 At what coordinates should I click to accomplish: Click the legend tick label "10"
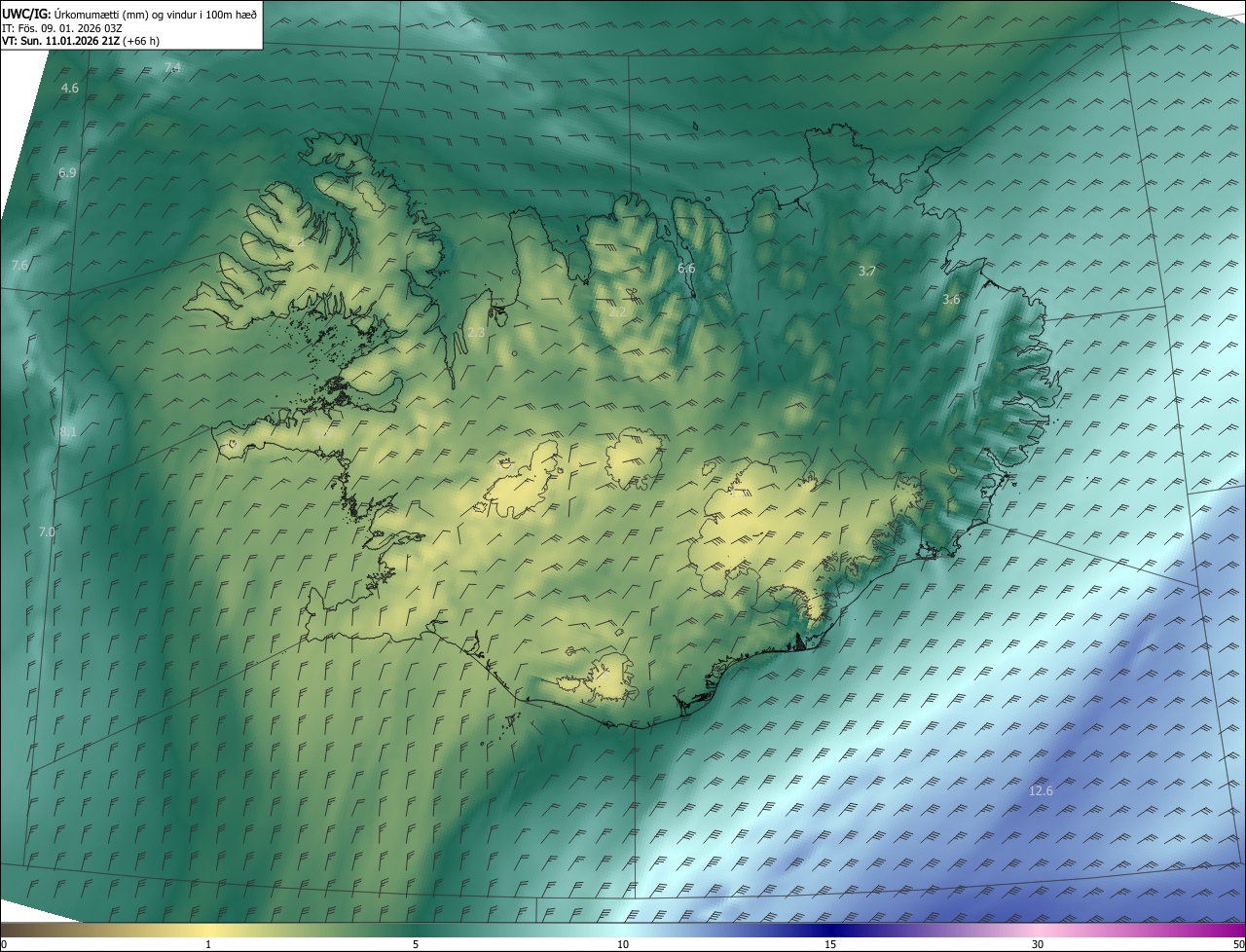tap(623, 944)
